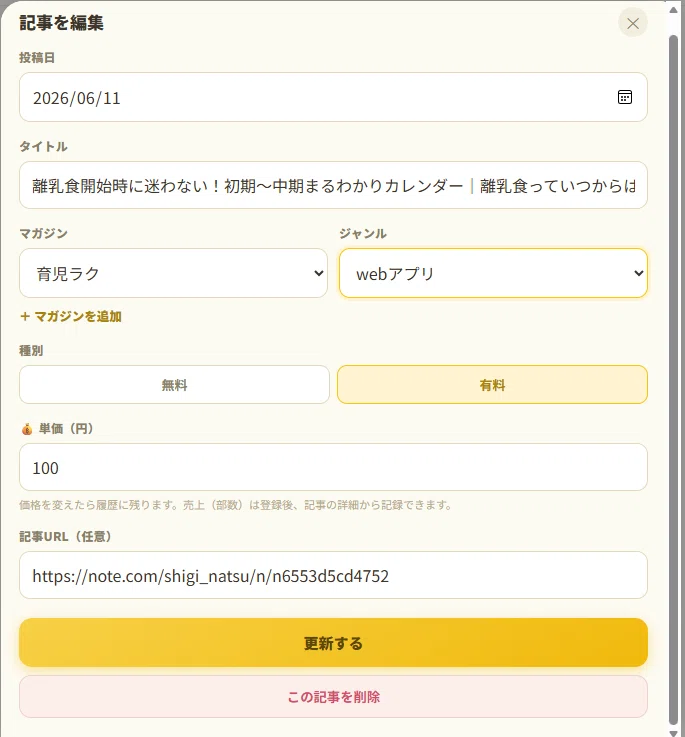
Task: Close the 記事を編集 dialog
Action: 633,23
